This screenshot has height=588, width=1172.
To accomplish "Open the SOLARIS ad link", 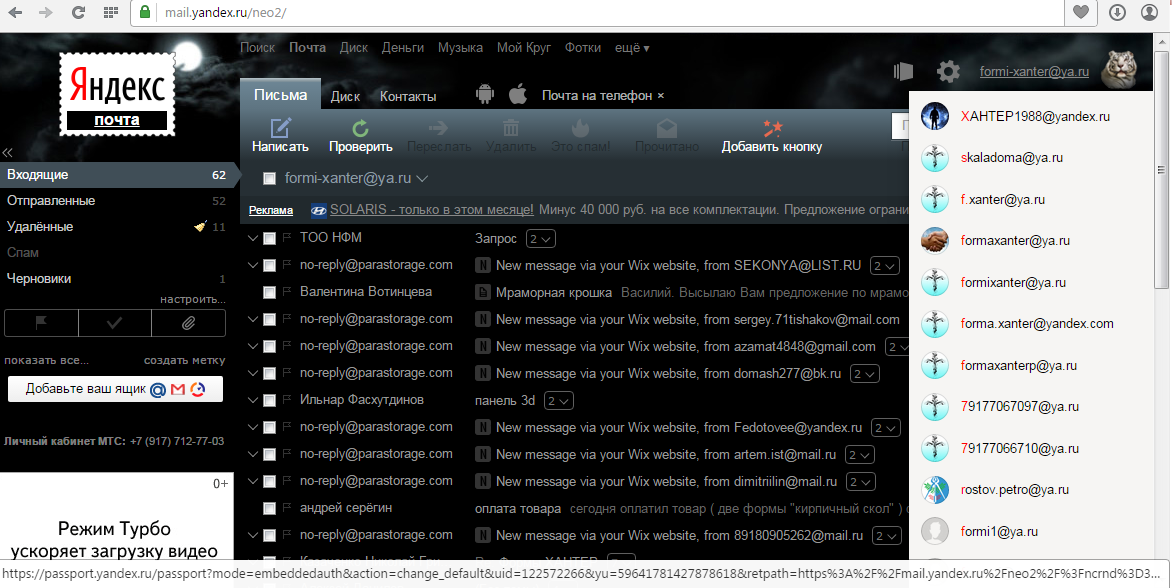I will tap(431, 210).
